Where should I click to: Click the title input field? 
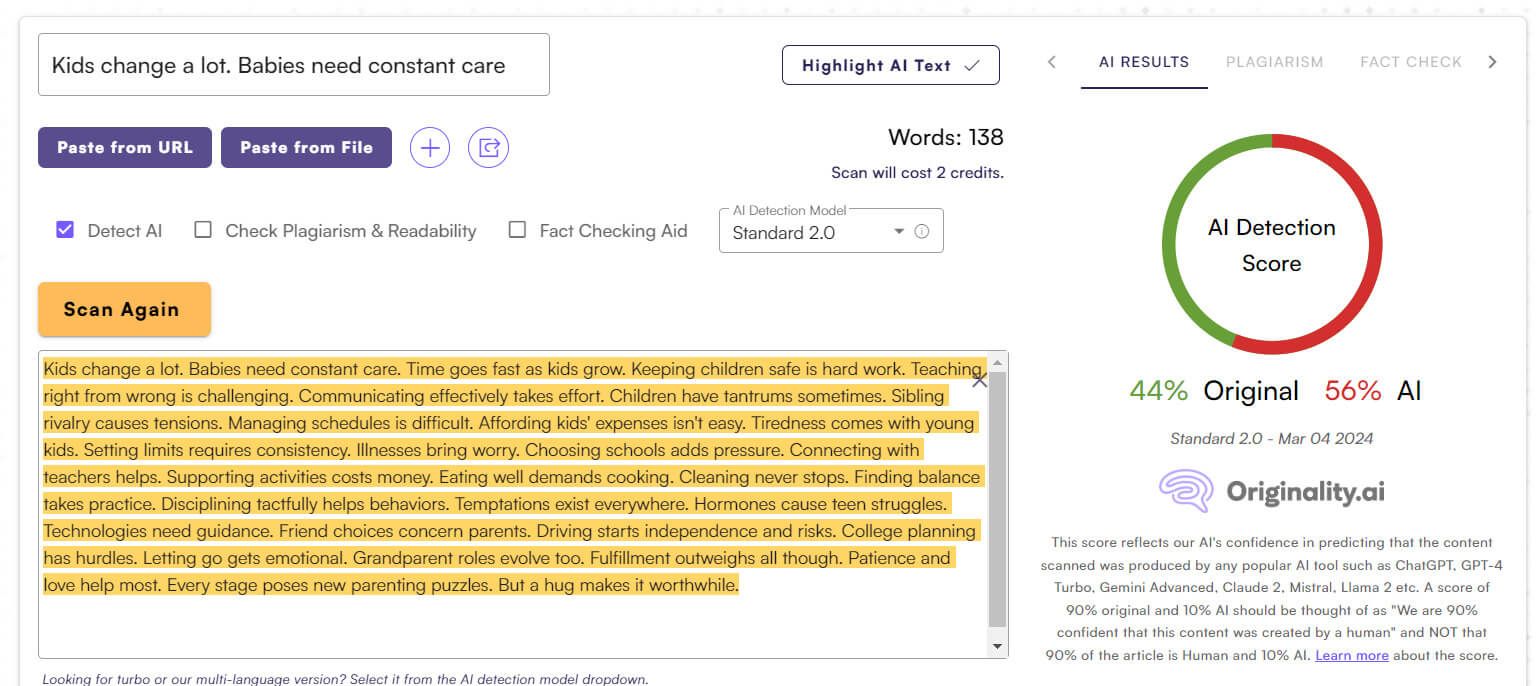point(294,65)
